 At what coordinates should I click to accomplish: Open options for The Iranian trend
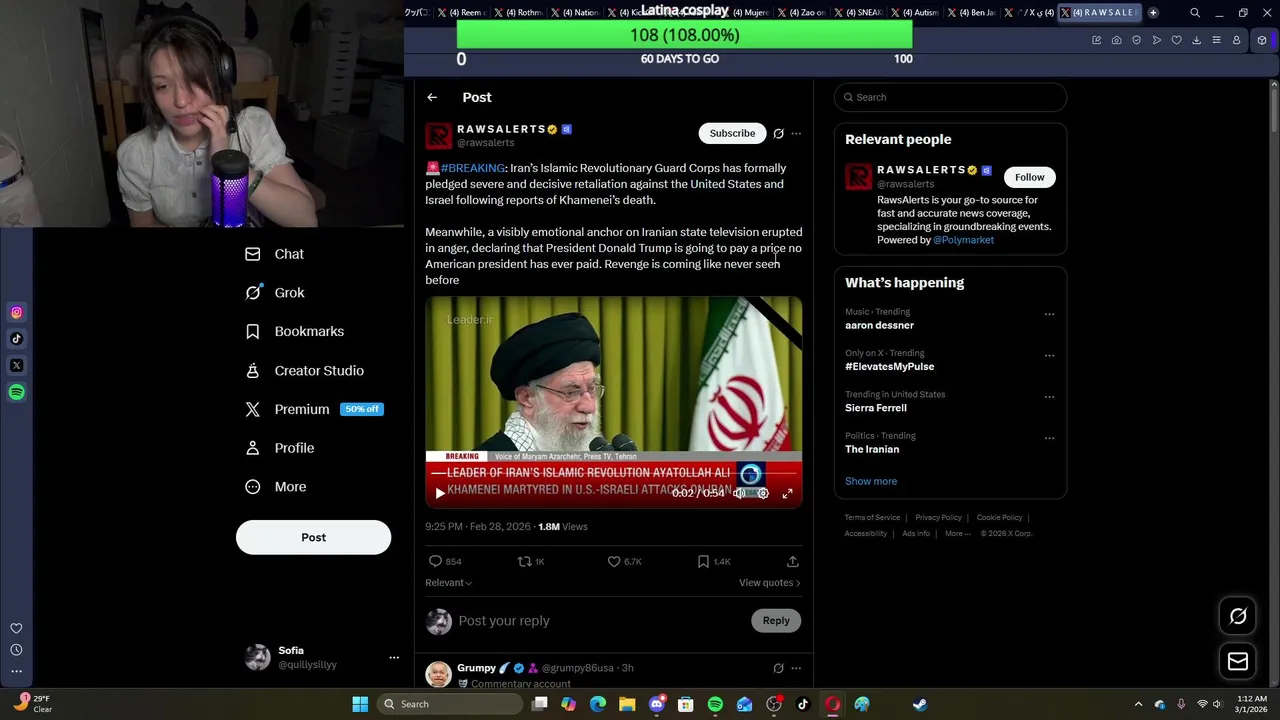tap(1049, 438)
